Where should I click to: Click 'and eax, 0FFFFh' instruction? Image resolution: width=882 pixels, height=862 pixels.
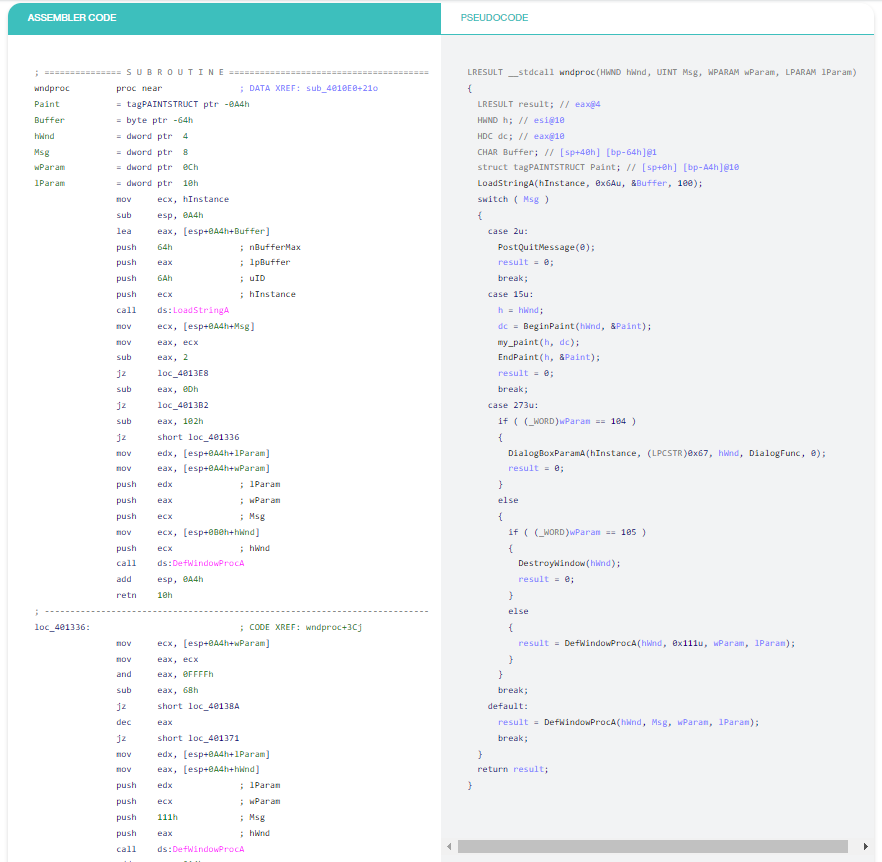click(x=165, y=674)
